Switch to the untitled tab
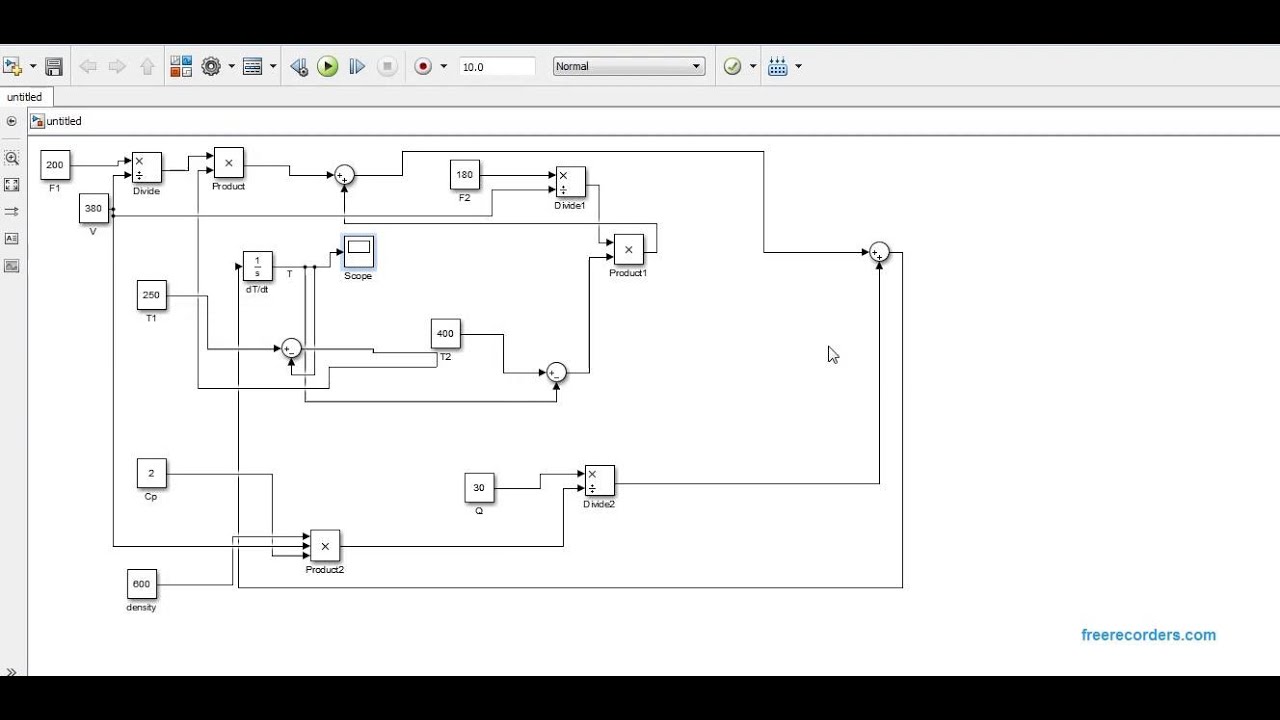Screen dimensions: 1280x720 [x=25, y=97]
